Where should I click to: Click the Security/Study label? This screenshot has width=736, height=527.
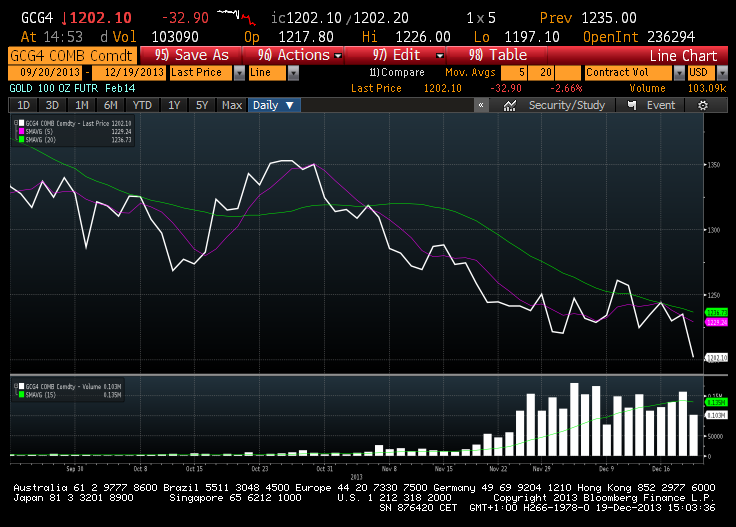[x=567, y=105]
